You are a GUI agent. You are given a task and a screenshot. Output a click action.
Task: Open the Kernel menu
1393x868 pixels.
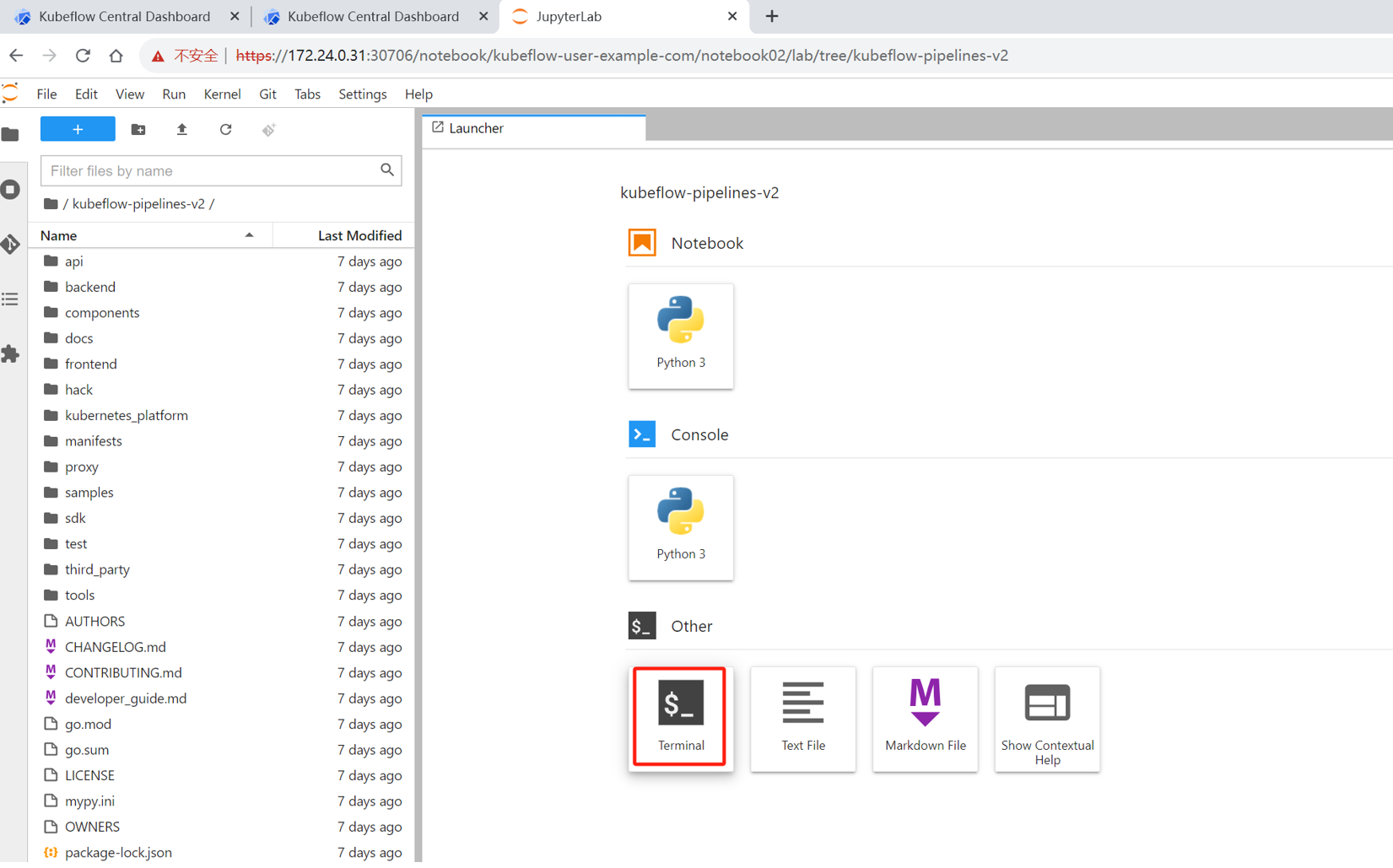click(222, 94)
